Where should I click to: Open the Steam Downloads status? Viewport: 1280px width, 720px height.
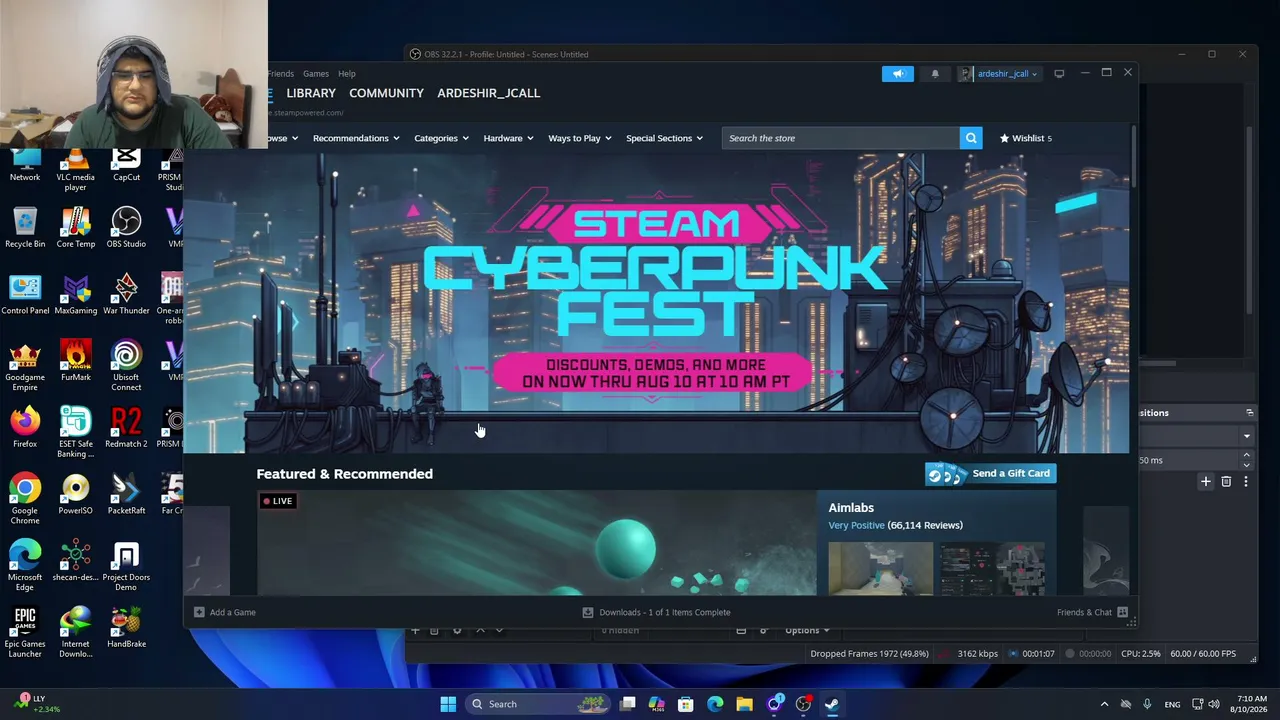pos(657,612)
